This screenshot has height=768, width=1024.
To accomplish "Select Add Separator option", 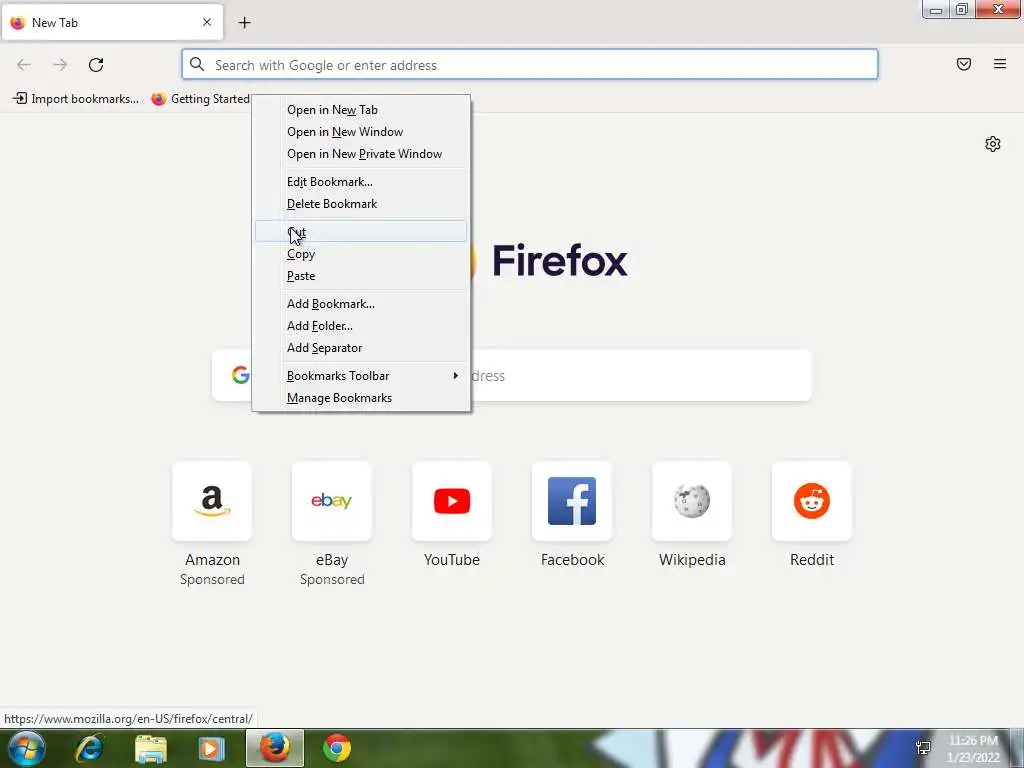I will [361, 348].
